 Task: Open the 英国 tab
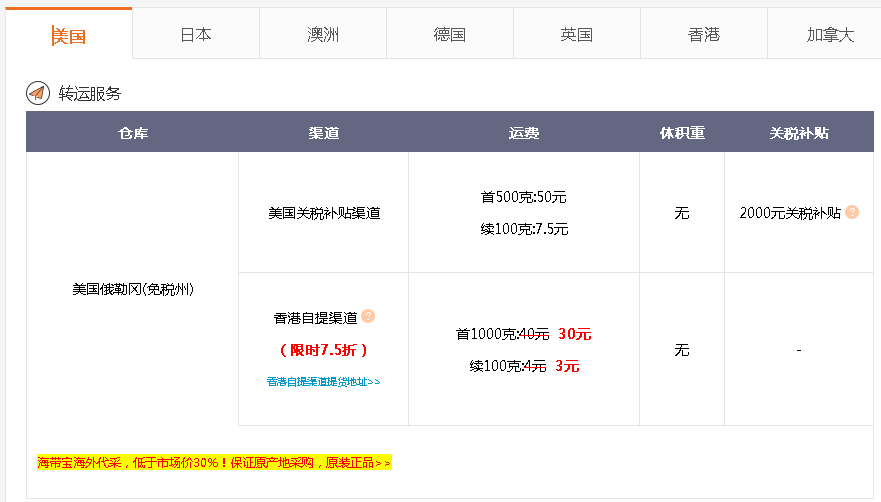(577, 34)
